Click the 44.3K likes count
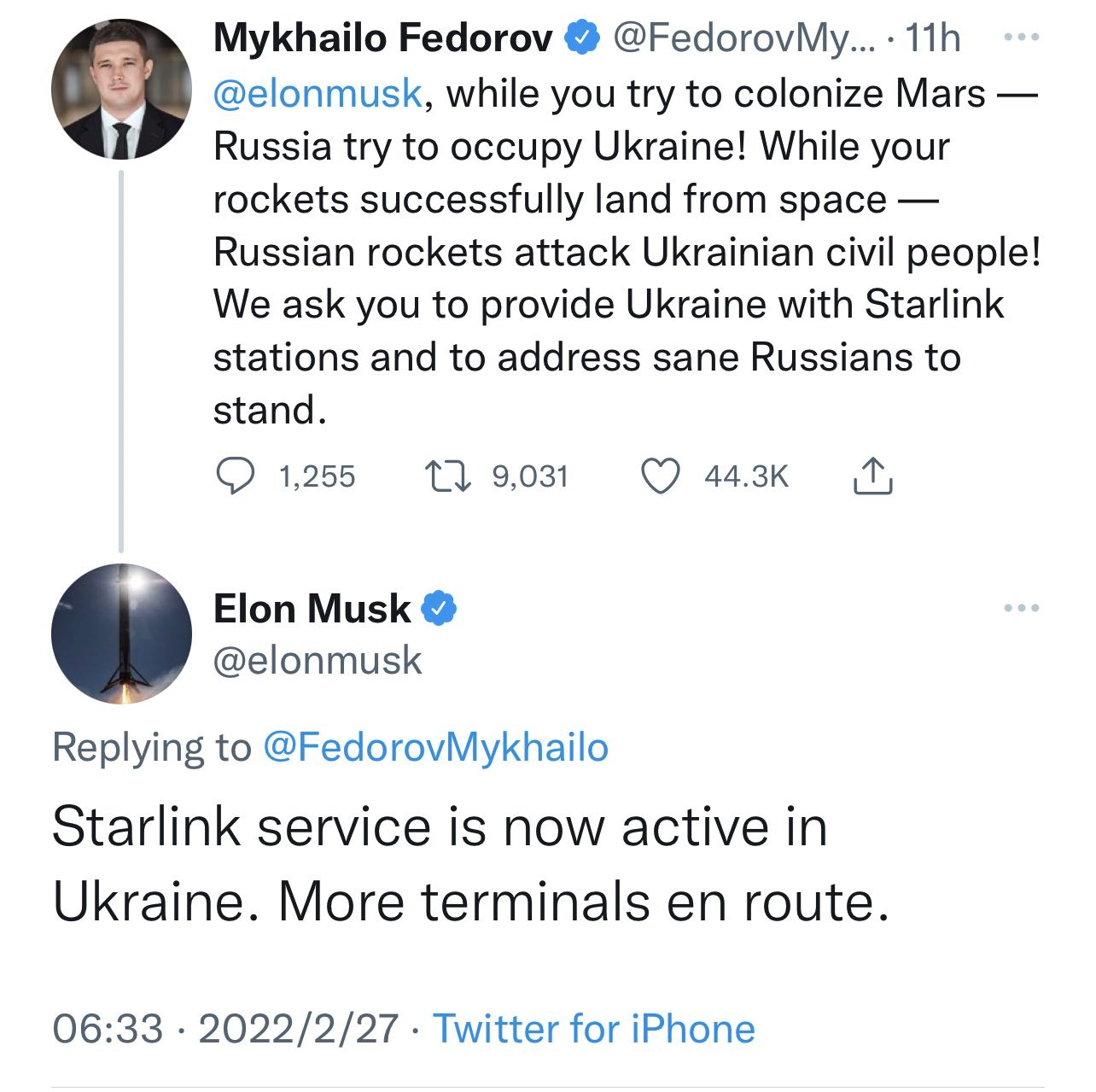The width and height of the screenshot is (1096, 1092). (747, 476)
